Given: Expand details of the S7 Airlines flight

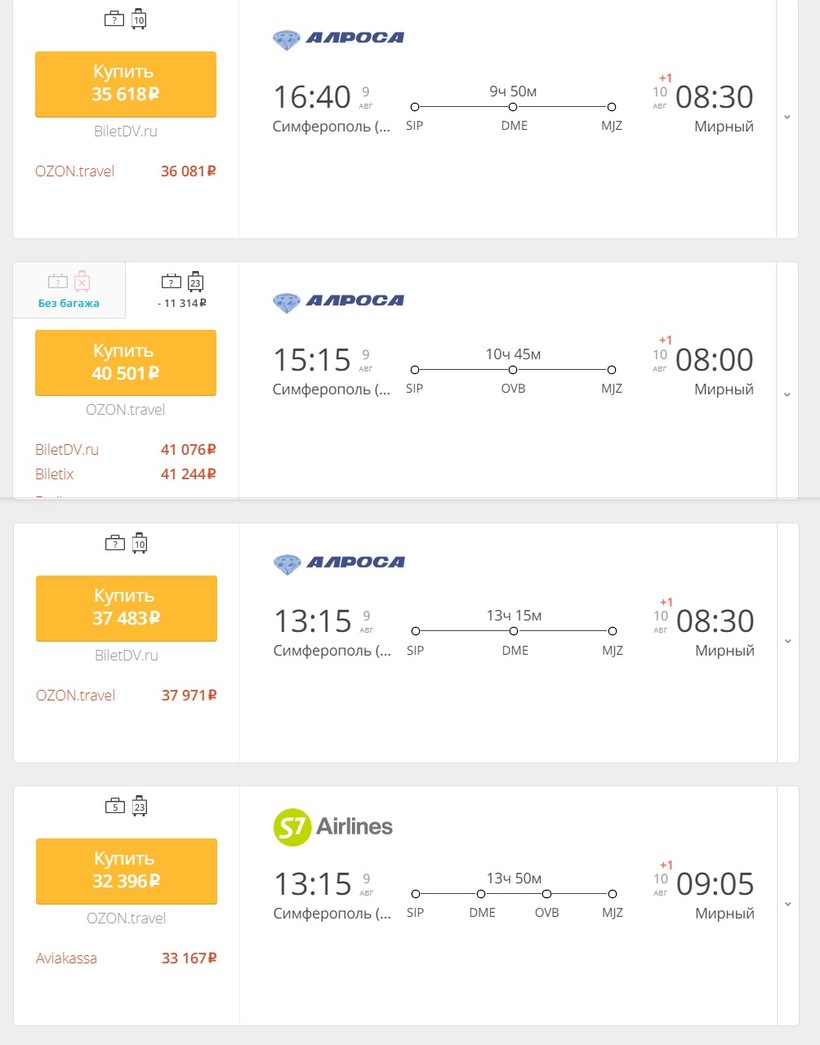Looking at the screenshot, I should (x=787, y=904).
